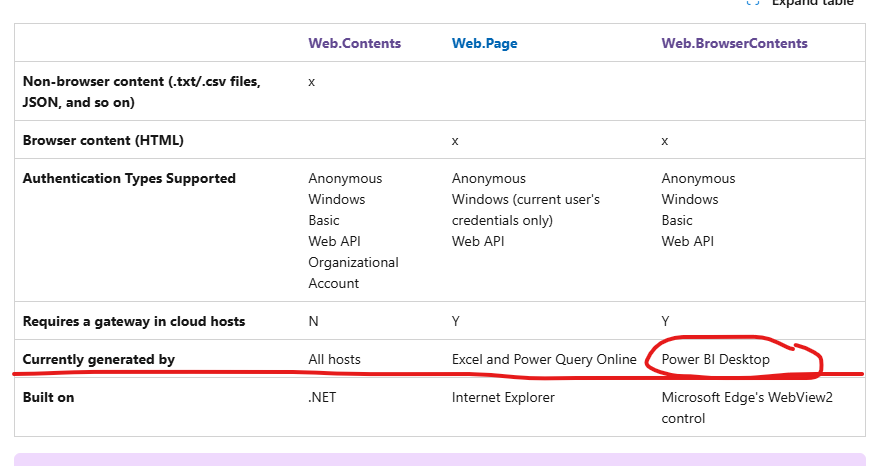Click the 'Internet Explorer' cell

pos(503,397)
